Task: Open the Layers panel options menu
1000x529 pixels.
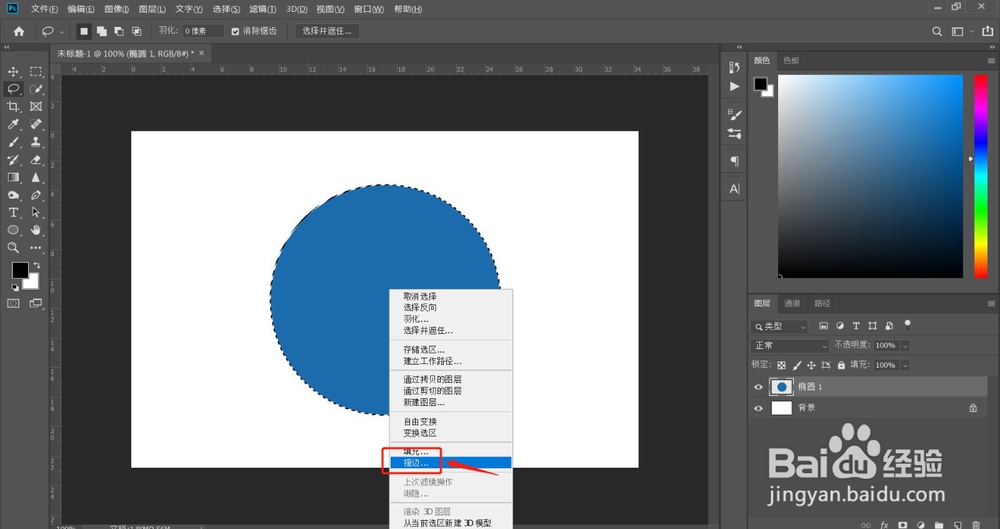Action: 990,303
